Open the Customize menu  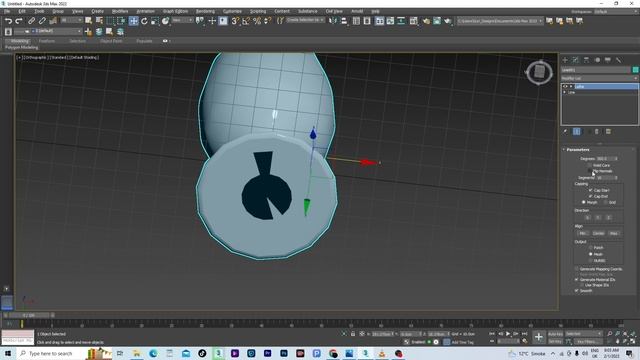pos(232,11)
